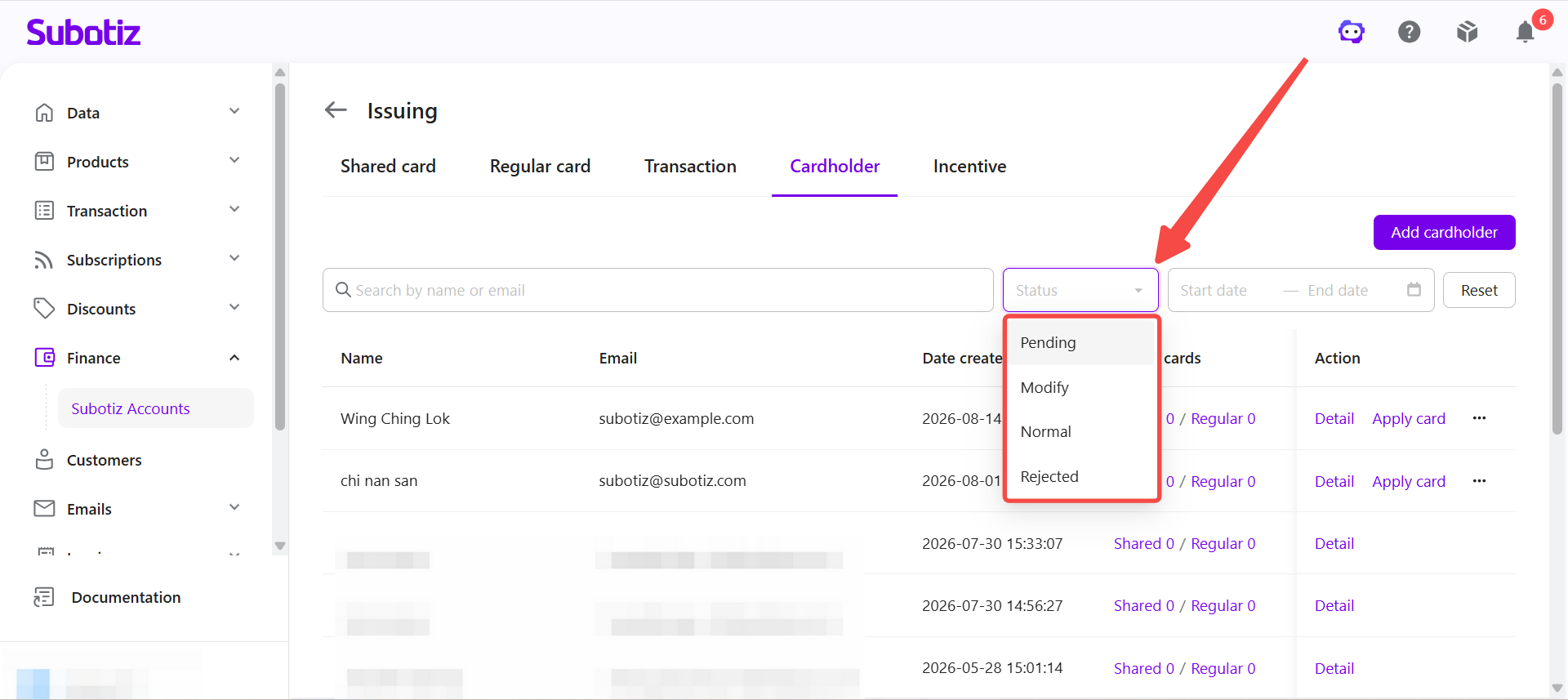1568x700 pixels.
Task: Click the calendar icon in date range
Action: pyautogui.click(x=1414, y=289)
